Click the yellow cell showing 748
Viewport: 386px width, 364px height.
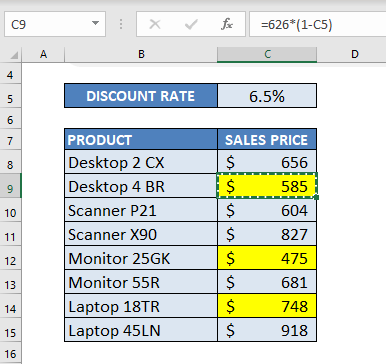pyautogui.click(x=267, y=306)
